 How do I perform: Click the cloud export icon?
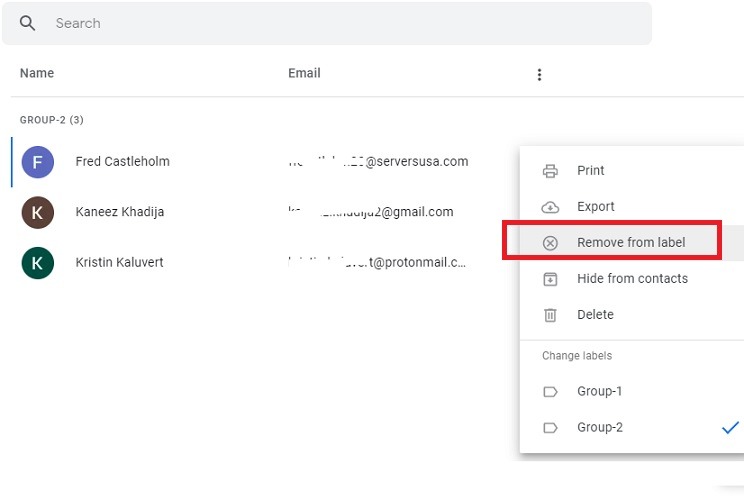click(550, 207)
